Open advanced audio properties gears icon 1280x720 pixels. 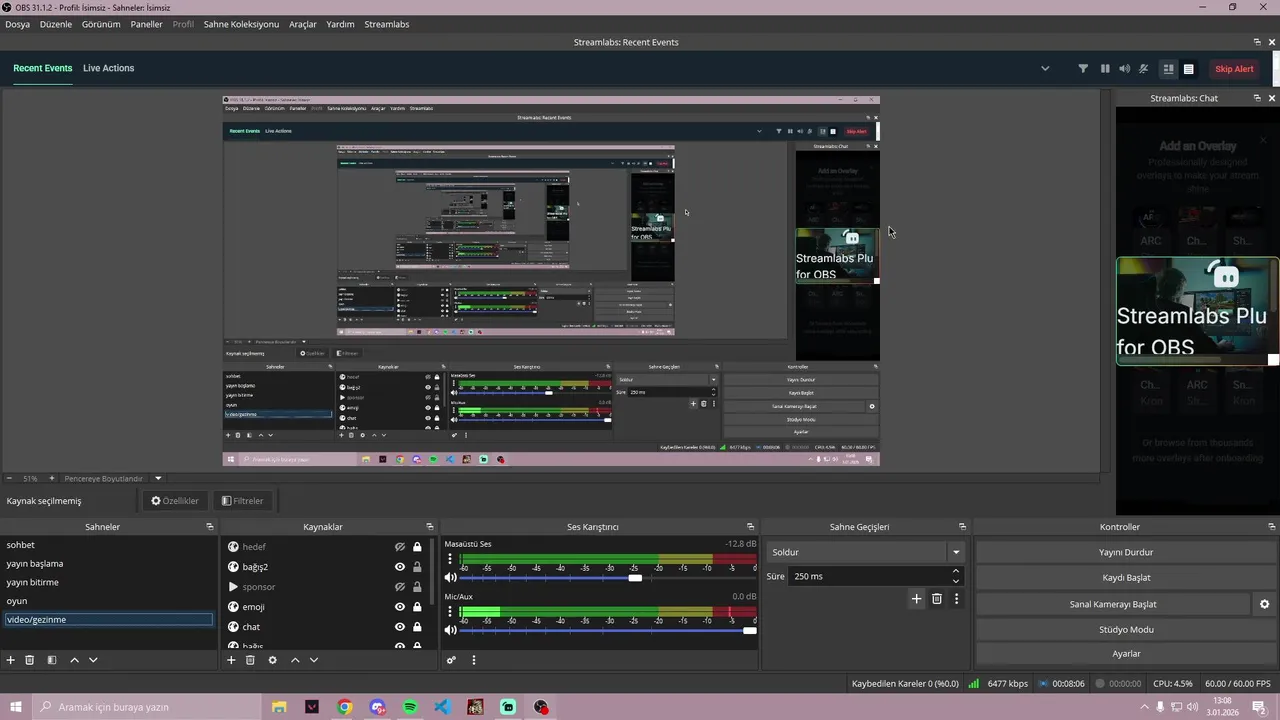(x=451, y=660)
